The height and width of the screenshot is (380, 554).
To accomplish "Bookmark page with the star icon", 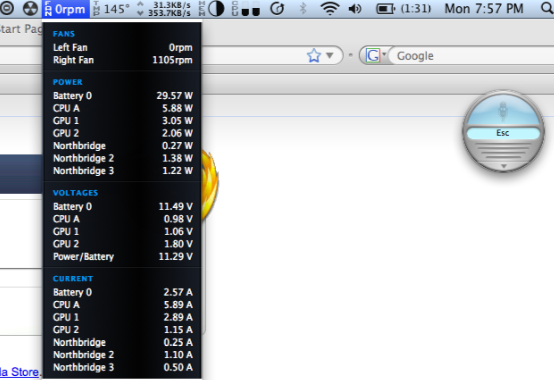I will pyautogui.click(x=314, y=56).
